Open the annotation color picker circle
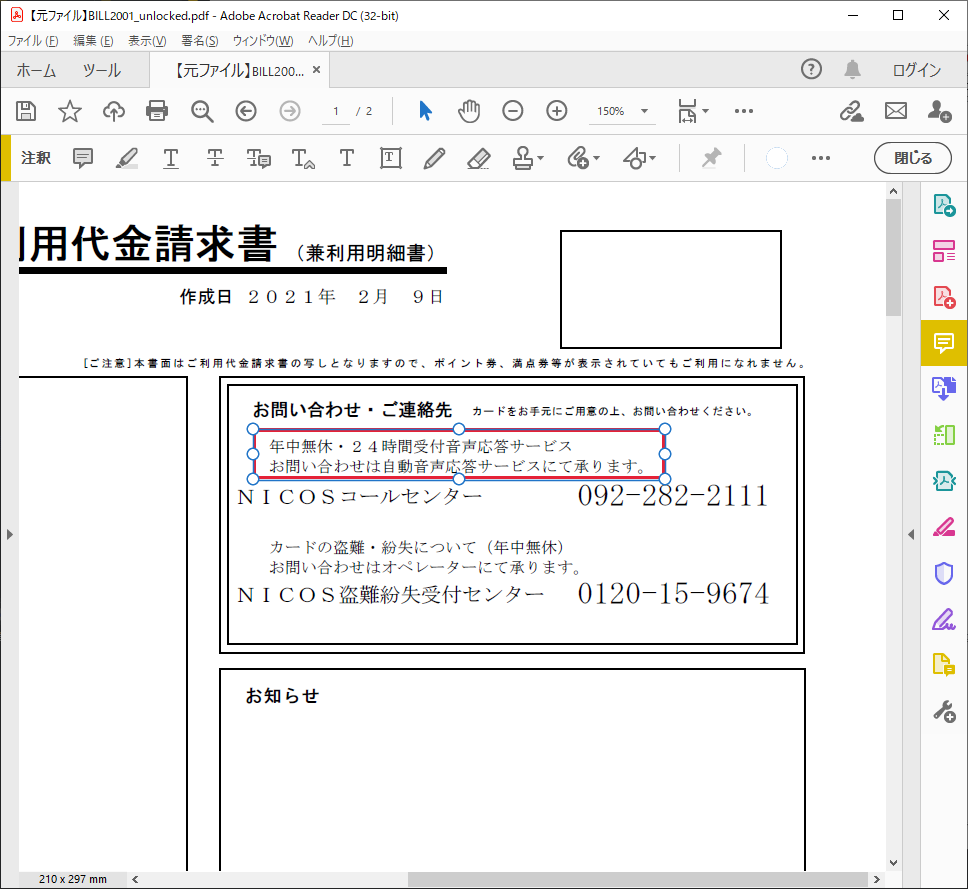The height and width of the screenshot is (889, 968). click(x=777, y=158)
